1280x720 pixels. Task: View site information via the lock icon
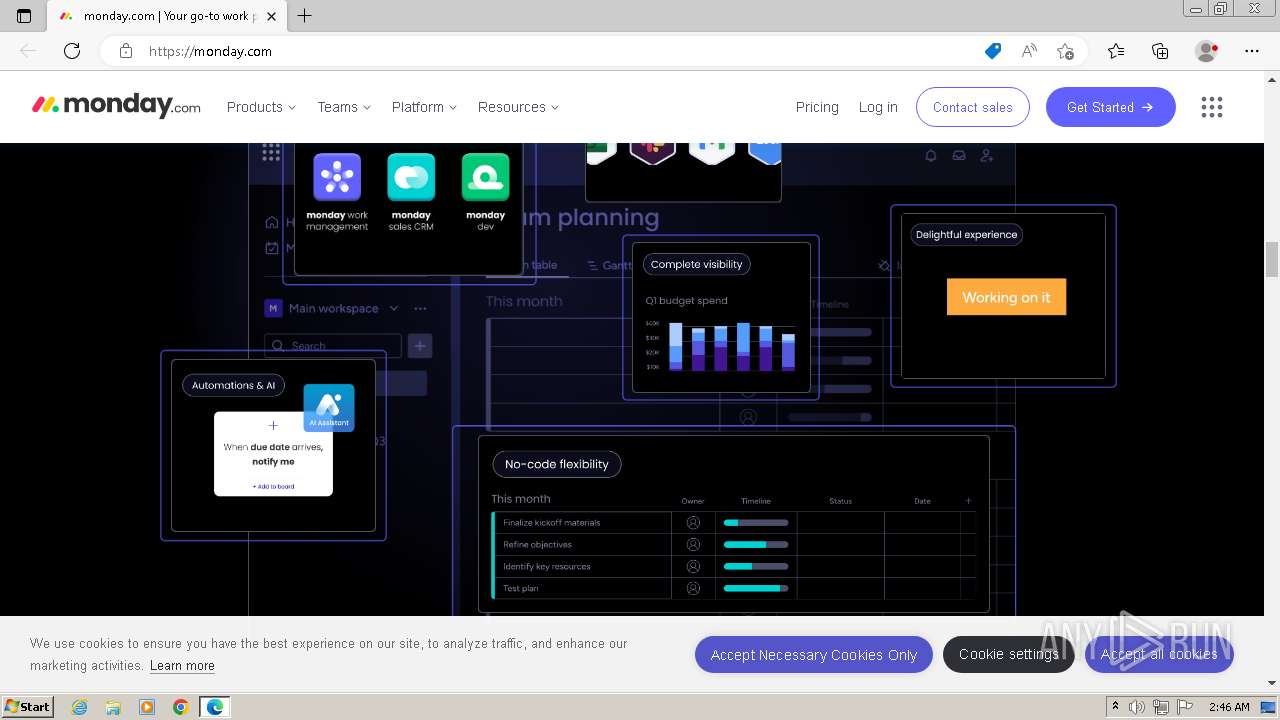126,51
